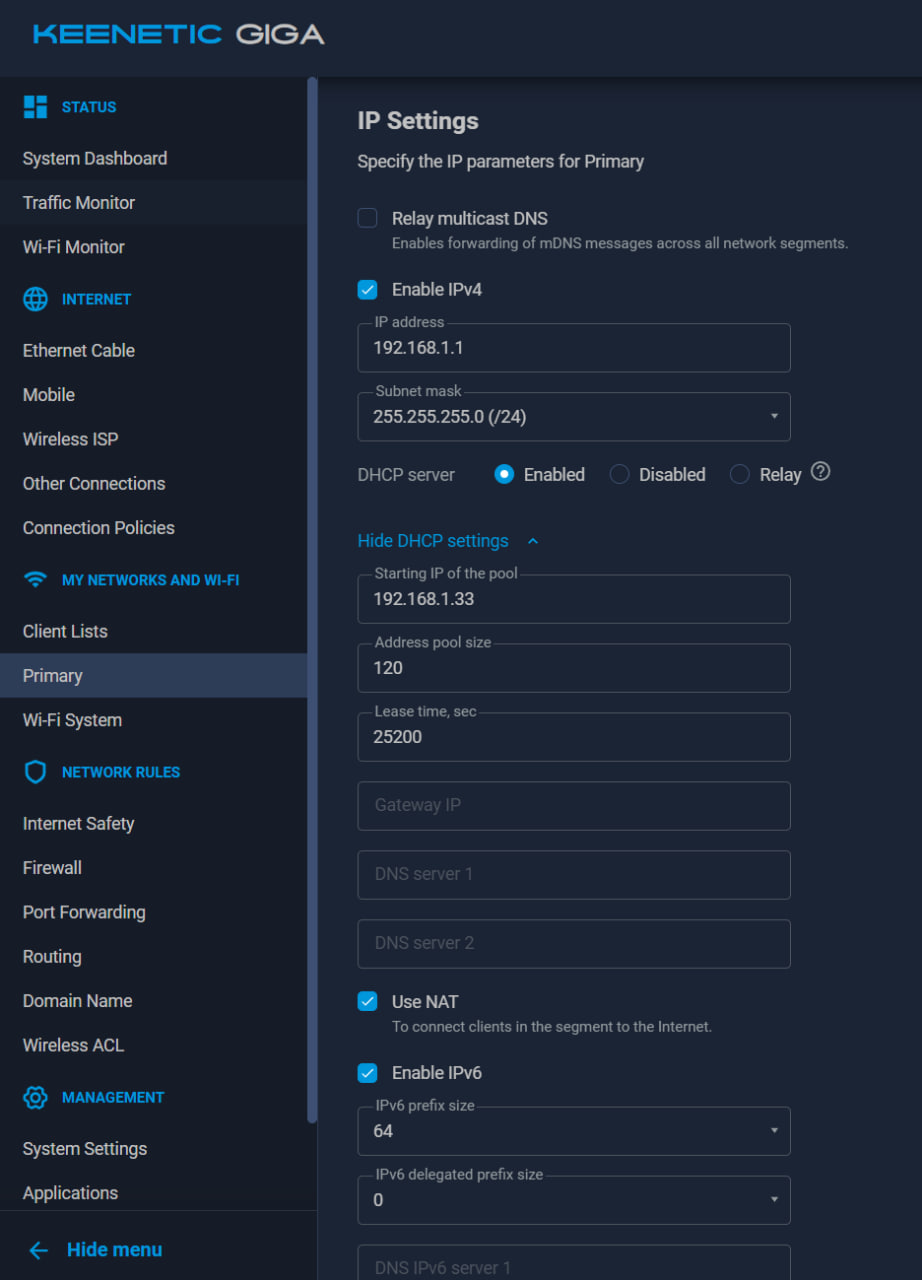The image size is (922, 1280).
Task: Collapse the Hide DHCP settings section
Action: click(x=448, y=541)
